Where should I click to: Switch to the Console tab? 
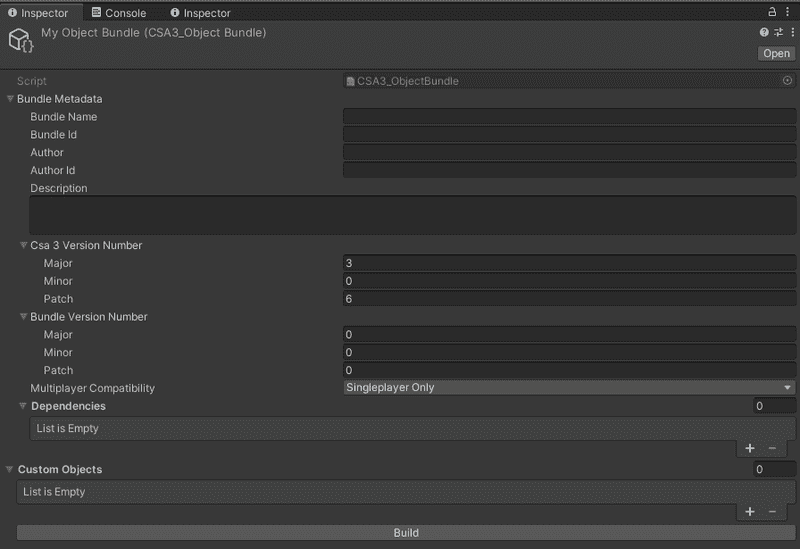[118, 13]
